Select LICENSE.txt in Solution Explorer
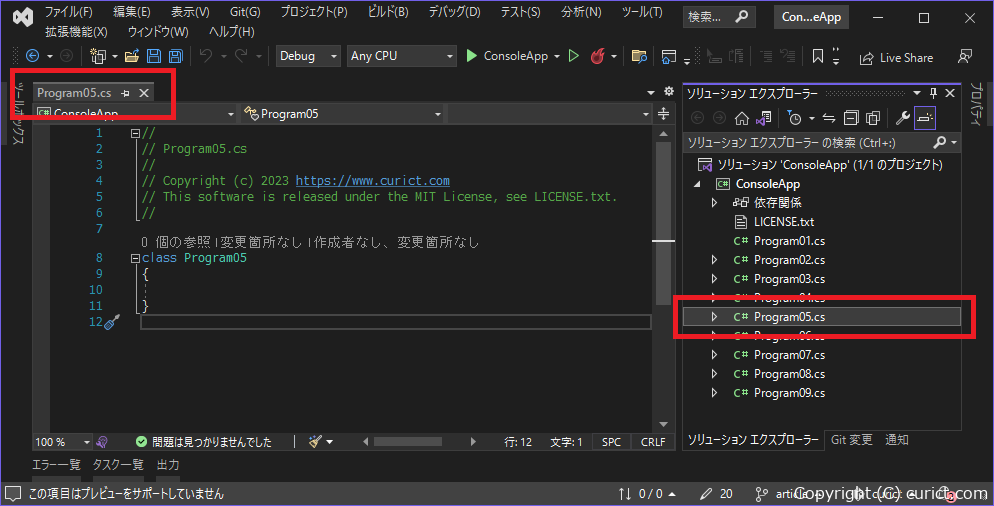Screen dimensions: 994x506 (784, 222)
